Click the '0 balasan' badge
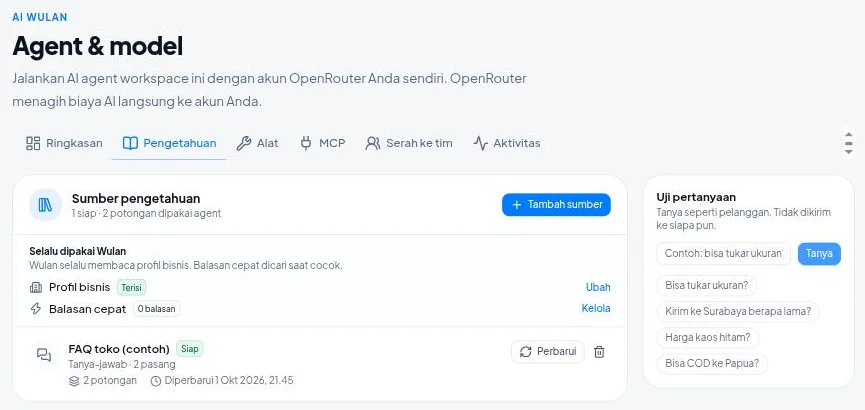This screenshot has width=865, height=410. coord(157,309)
